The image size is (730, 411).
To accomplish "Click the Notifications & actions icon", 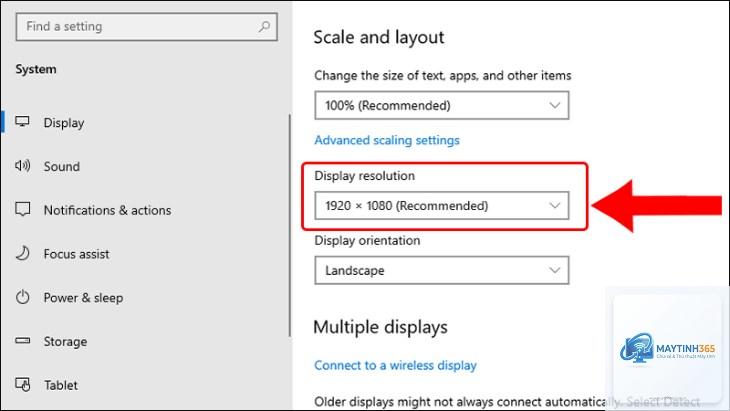I will tap(22, 209).
